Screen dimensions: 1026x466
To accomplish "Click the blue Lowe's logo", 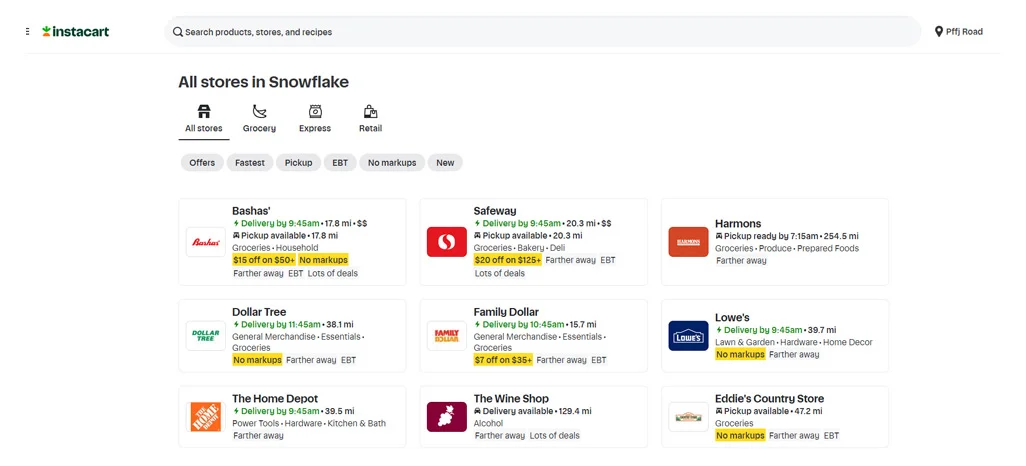I will point(688,336).
